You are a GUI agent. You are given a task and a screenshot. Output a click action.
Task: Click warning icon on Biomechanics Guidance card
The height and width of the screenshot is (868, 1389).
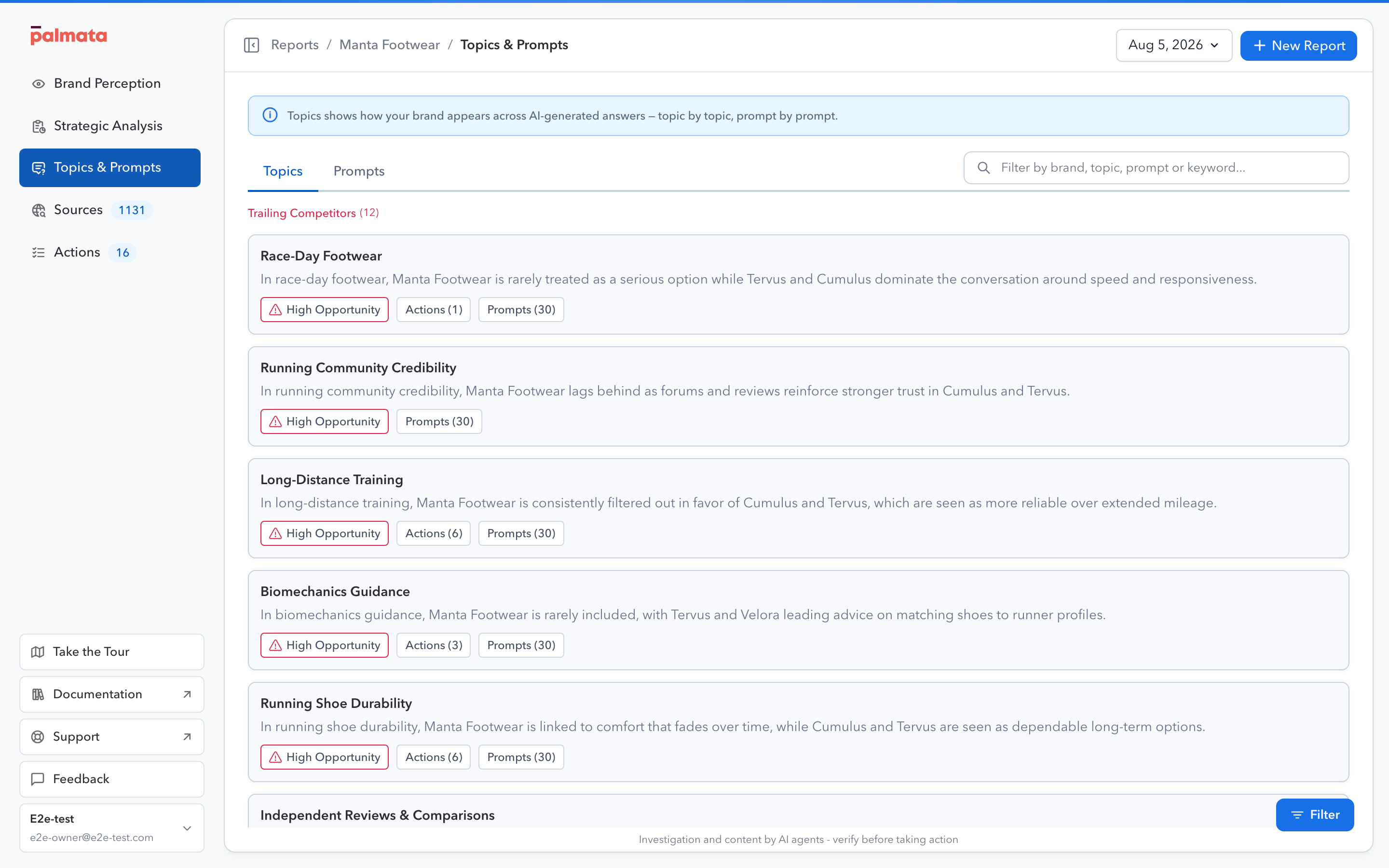click(275, 645)
